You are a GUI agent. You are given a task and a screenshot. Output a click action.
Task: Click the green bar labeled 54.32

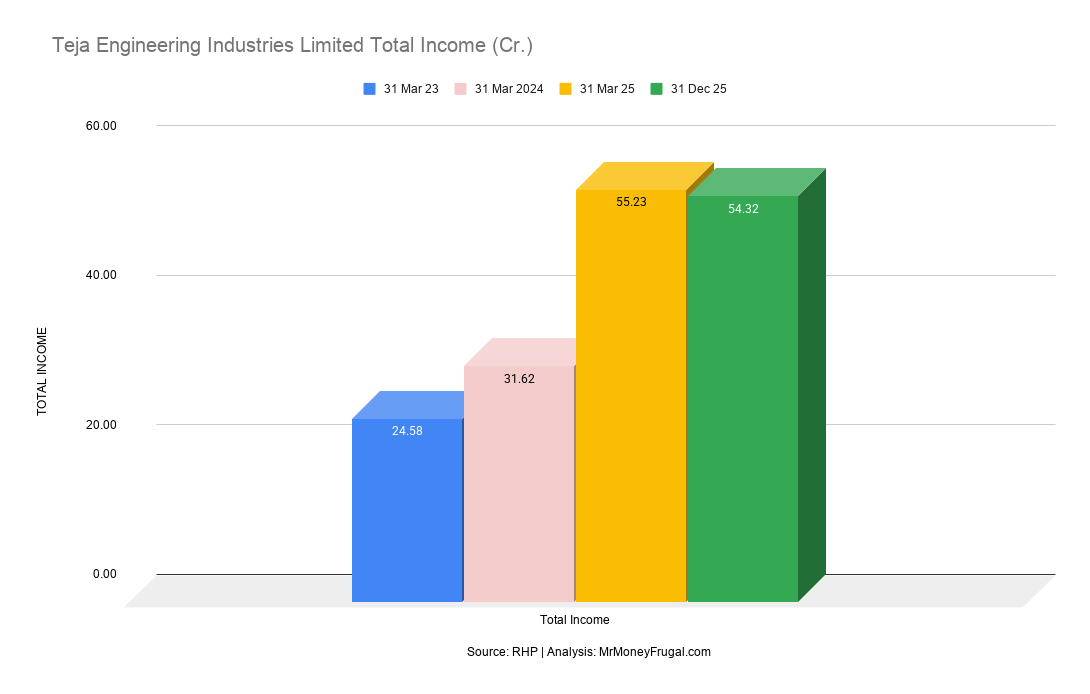[x=743, y=398]
